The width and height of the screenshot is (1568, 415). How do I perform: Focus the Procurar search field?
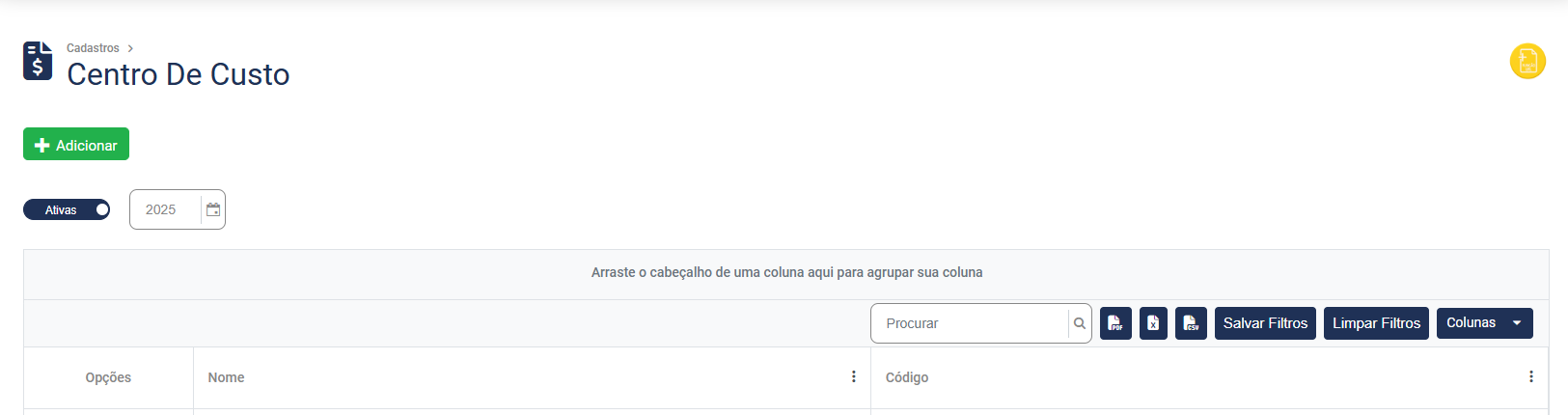[970, 323]
